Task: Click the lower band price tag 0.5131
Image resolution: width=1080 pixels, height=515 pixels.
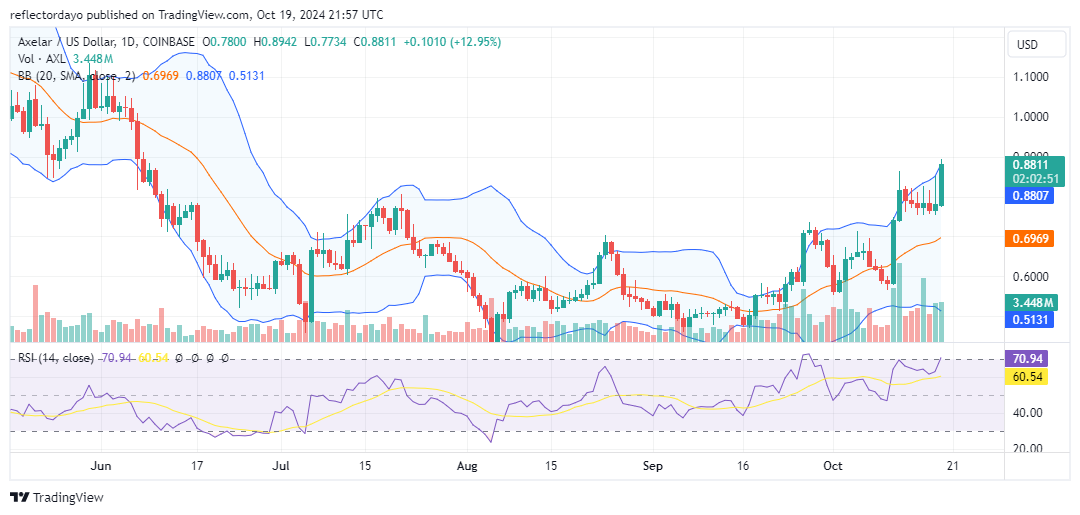Action: click(1030, 320)
